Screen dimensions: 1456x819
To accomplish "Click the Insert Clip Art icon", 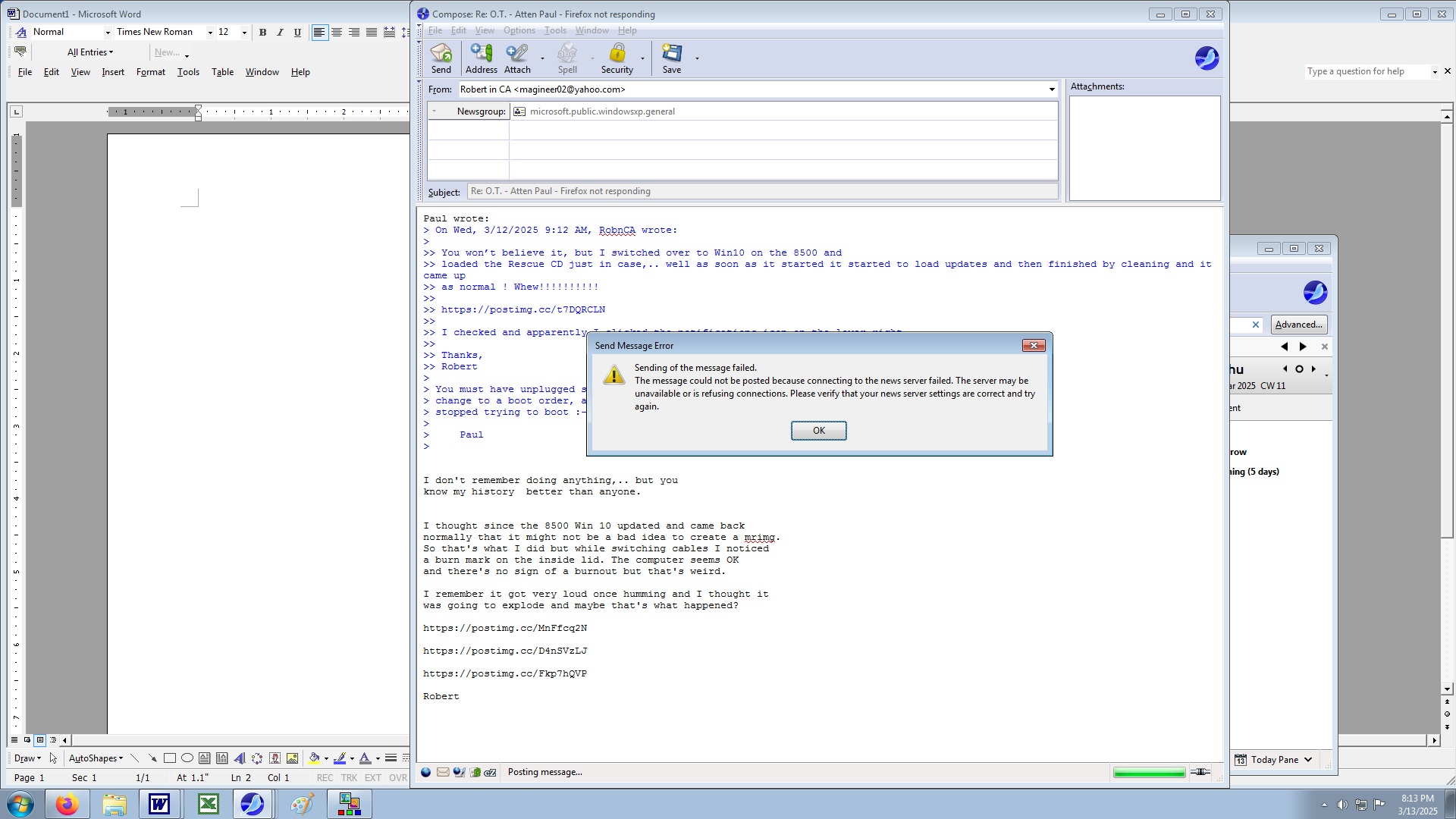I will [x=275, y=758].
